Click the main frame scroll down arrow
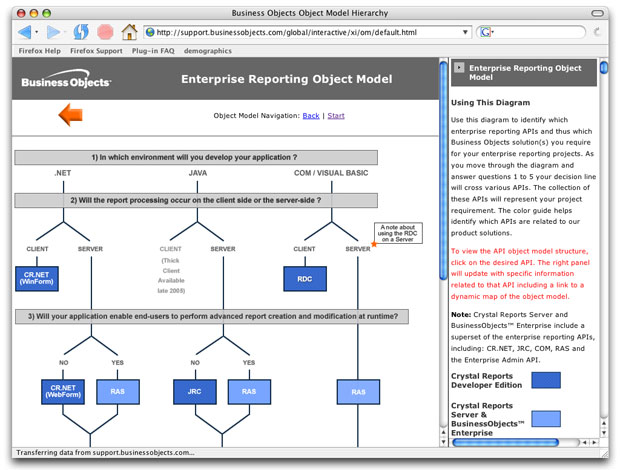Viewport: 620px width, 470px height. pyautogui.click(x=443, y=442)
